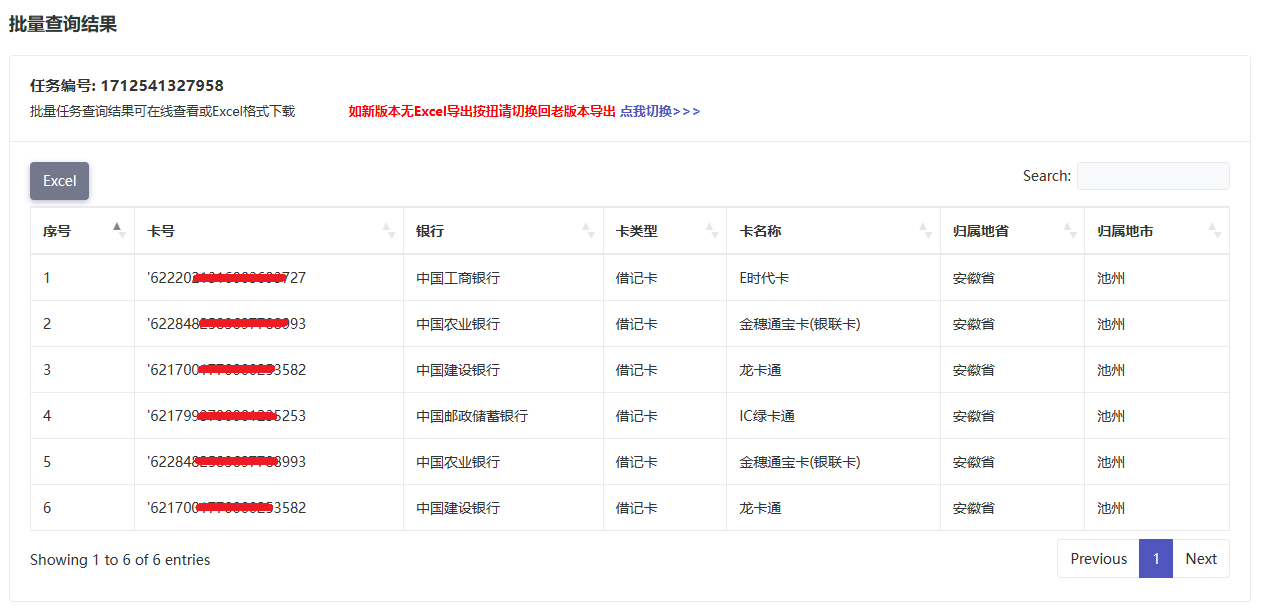Viewport: 1263px width, 612px height.
Task: Go to the Next page
Action: tap(1201, 559)
